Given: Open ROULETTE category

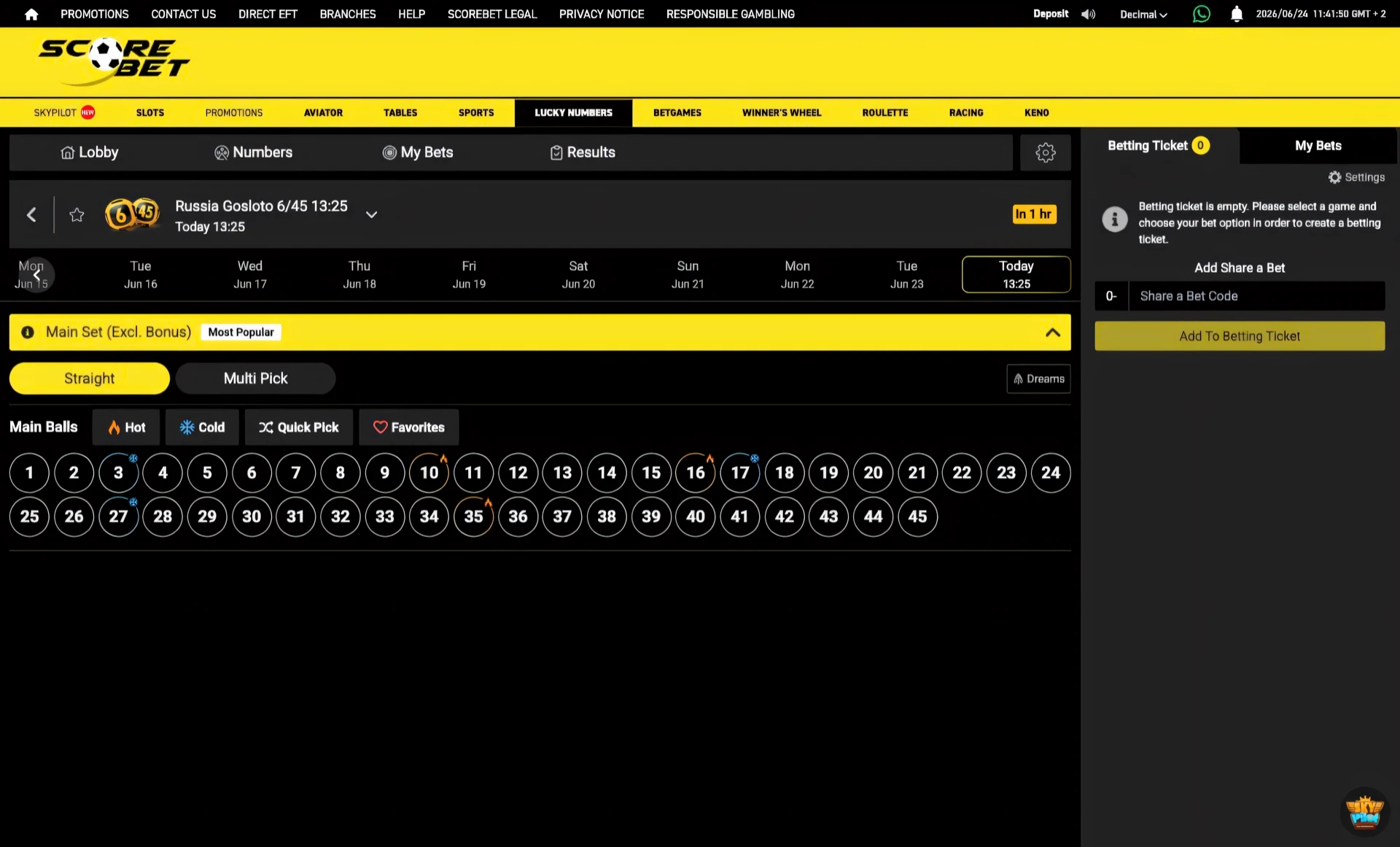Looking at the screenshot, I should (x=884, y=112).
